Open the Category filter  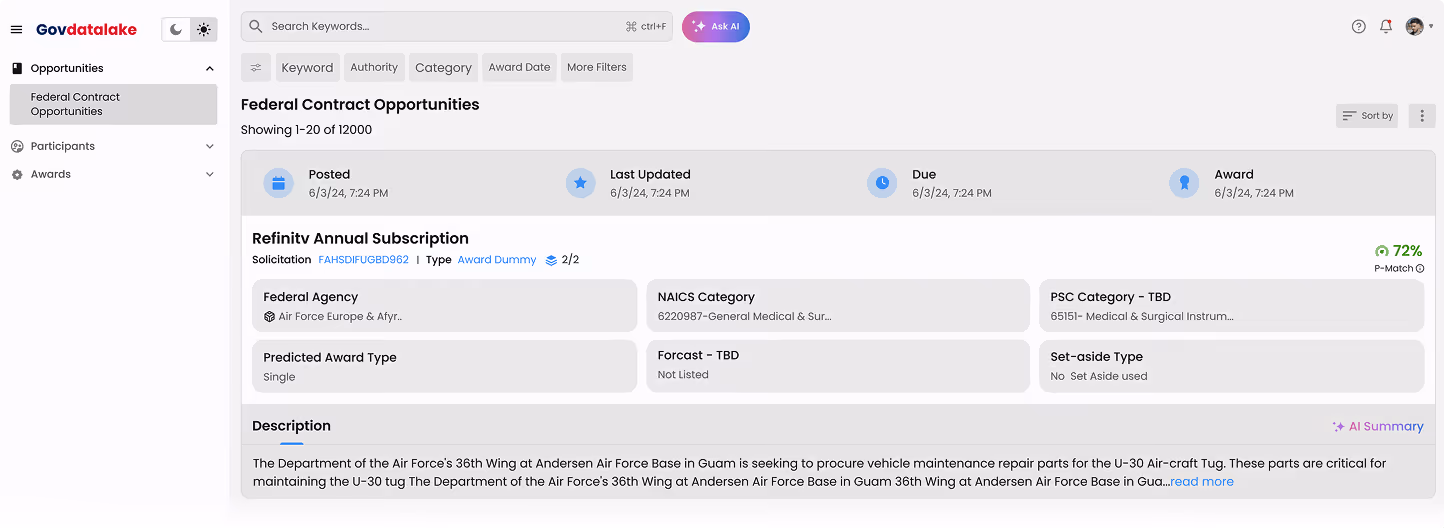[443, 67]
